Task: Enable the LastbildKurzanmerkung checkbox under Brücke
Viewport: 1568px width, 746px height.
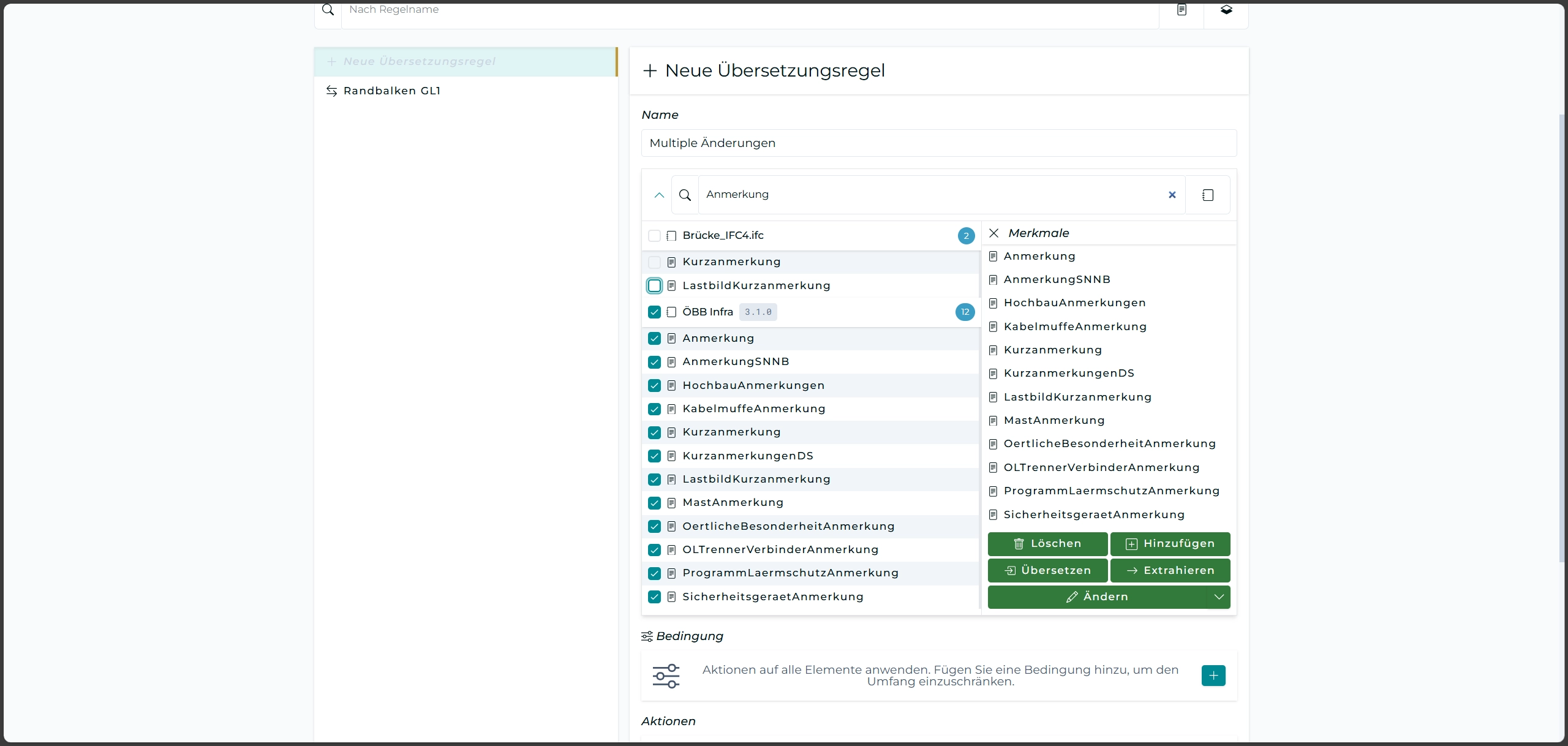Action: (654, 285)
